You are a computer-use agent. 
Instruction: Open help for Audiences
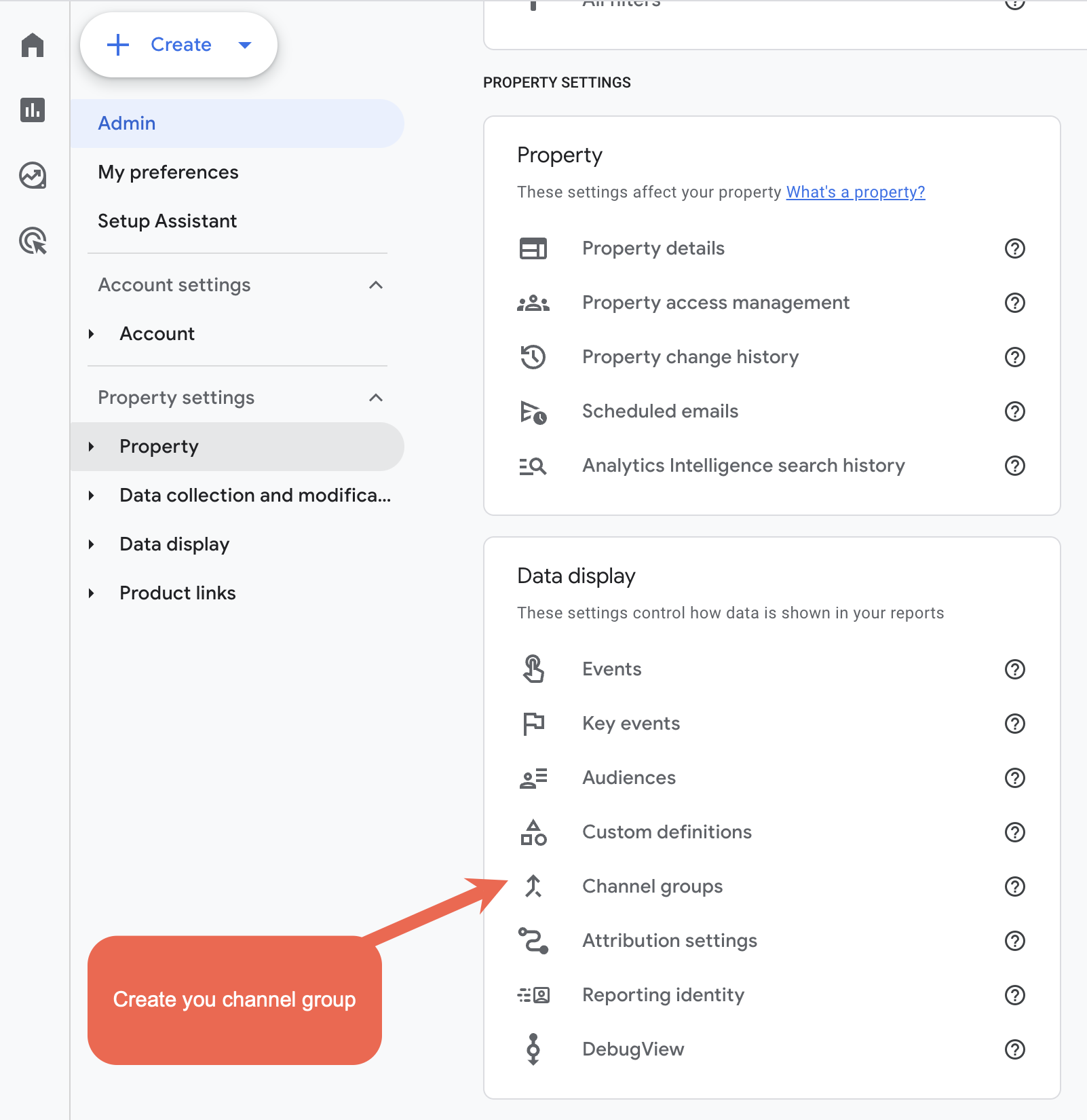point(1015,778)
